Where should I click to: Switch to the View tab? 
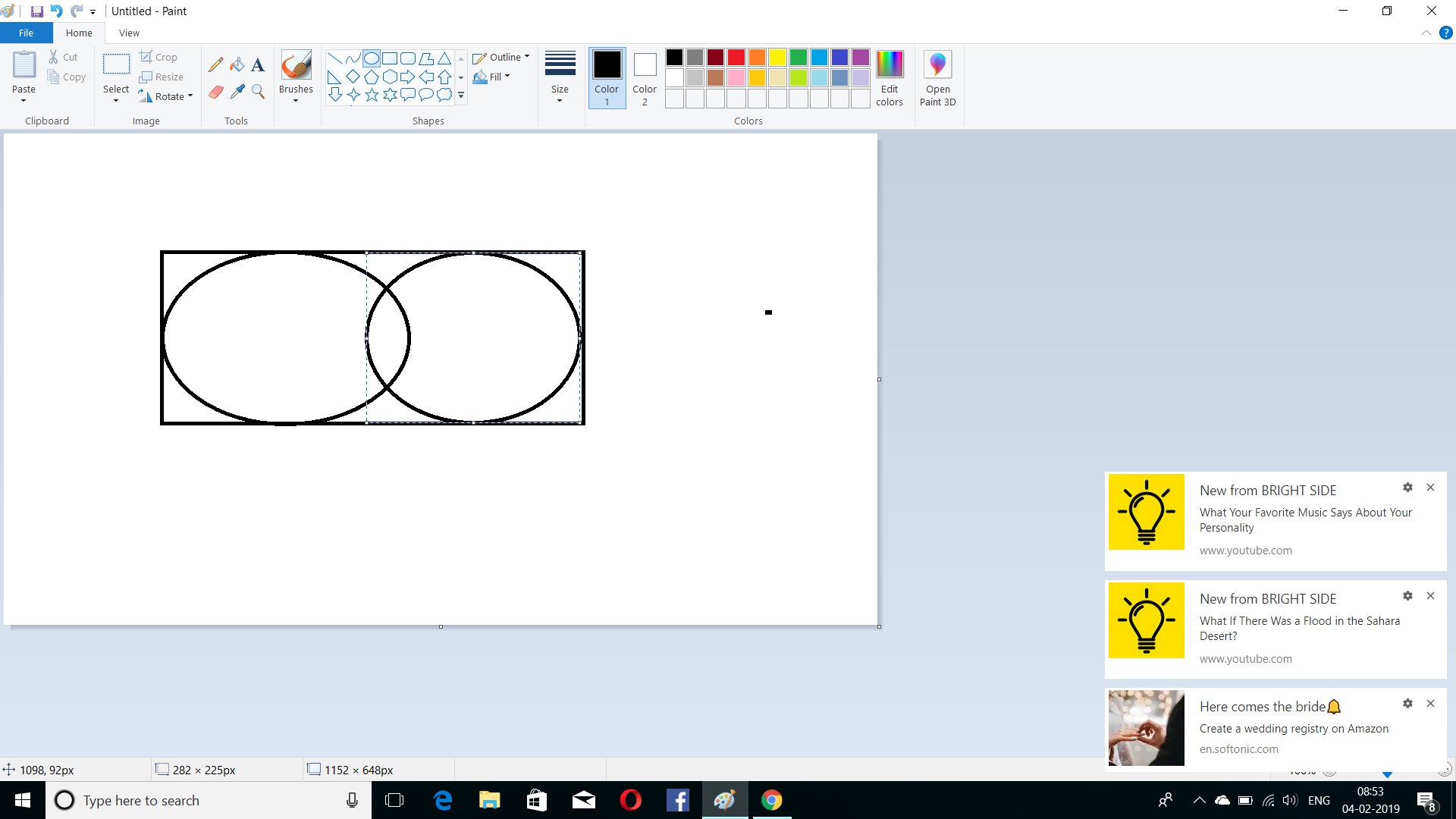(x=129, y=33)
